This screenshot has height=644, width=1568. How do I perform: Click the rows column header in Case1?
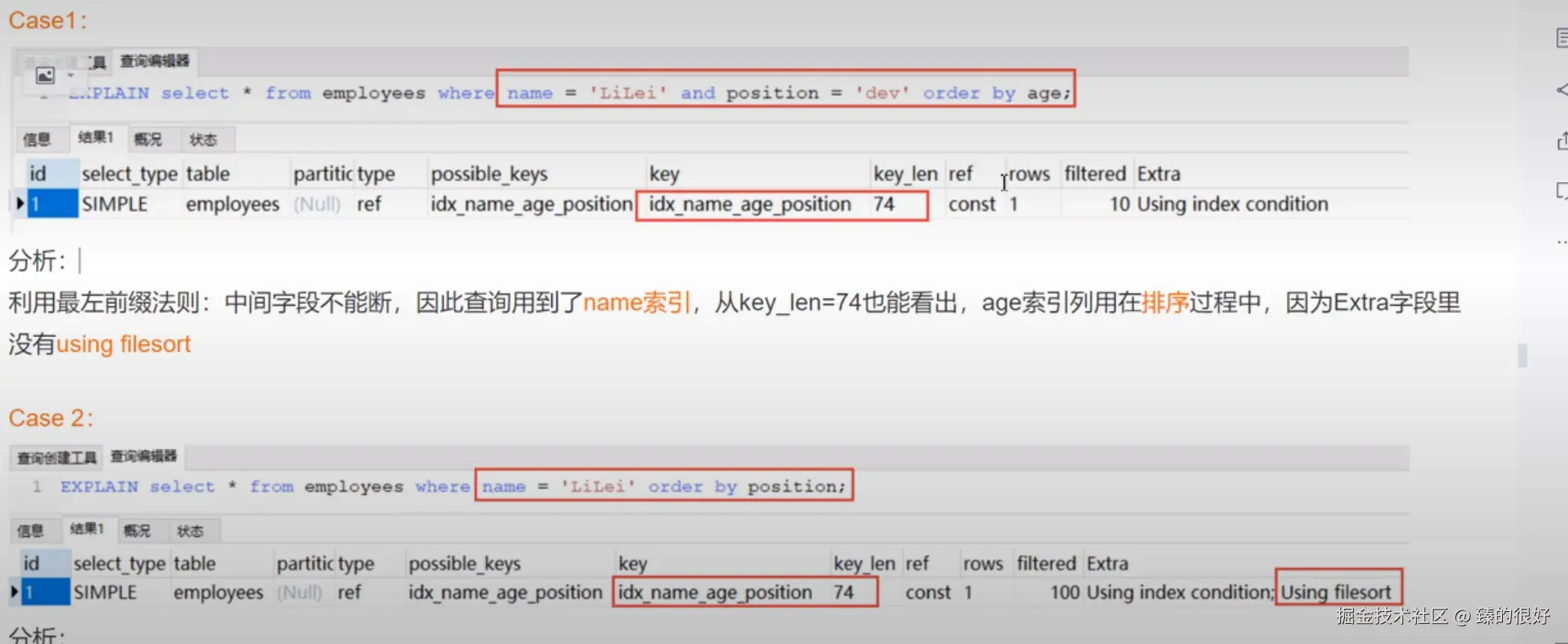coord(1029,174)
